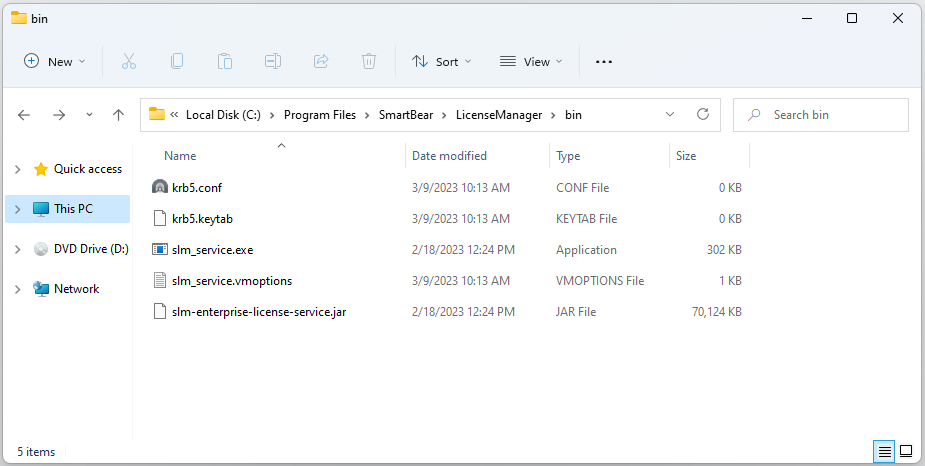The image size is (925, 466).
Task: Show hidden breadcrumb path chevrons
Action: click(x=174, y=115)
